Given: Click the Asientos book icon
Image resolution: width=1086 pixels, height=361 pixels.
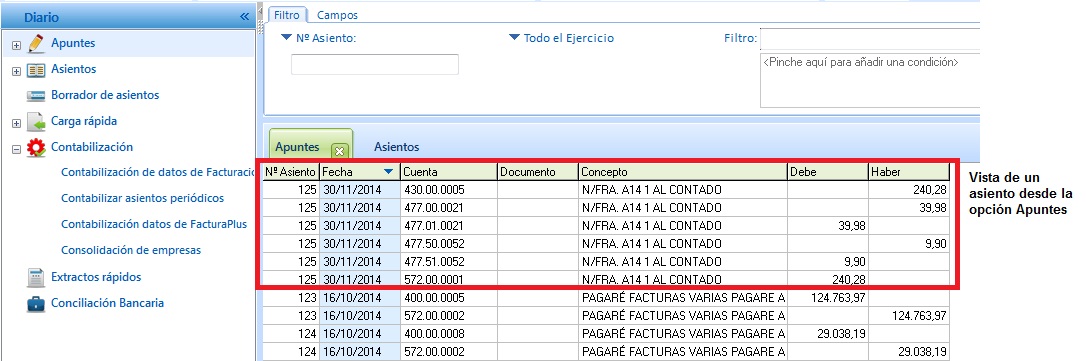Looking at the screenshot, I should click(x=36, y=70).
